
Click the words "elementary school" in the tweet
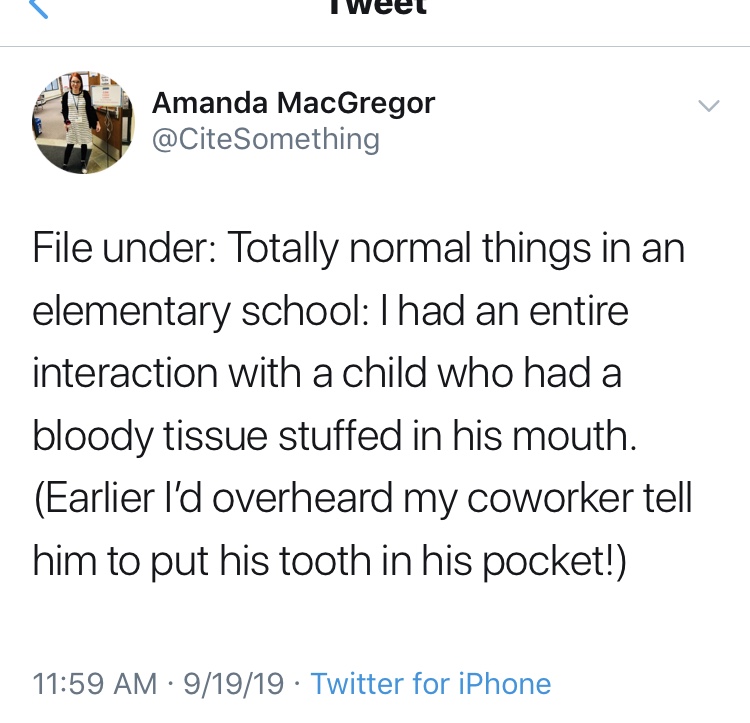[x=198, y=311]
